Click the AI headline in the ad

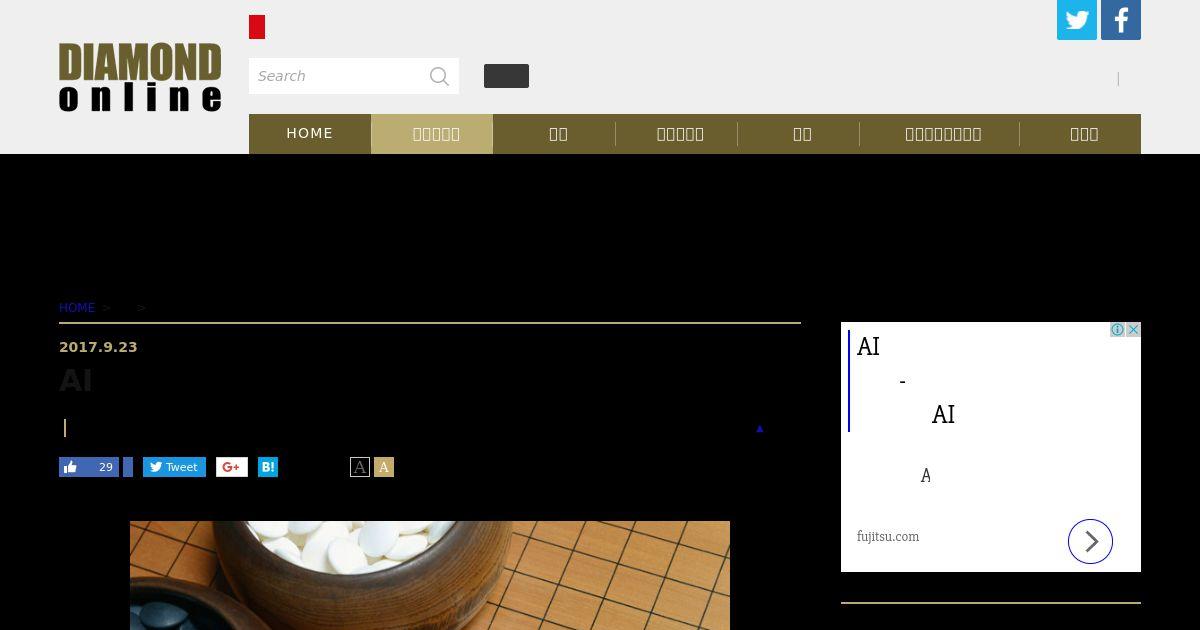point(869,347)
